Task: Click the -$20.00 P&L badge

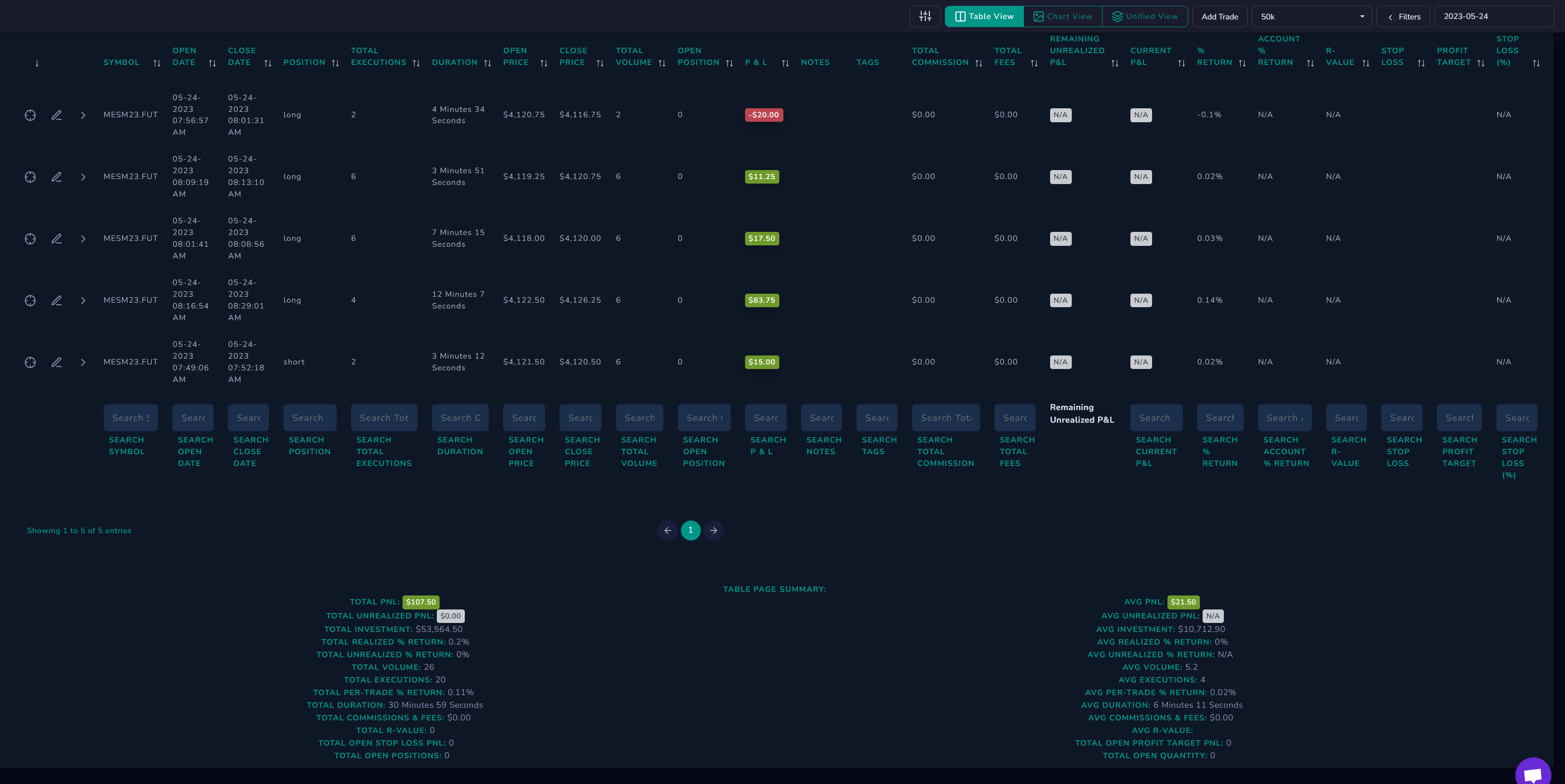Action: coord(764,115)
